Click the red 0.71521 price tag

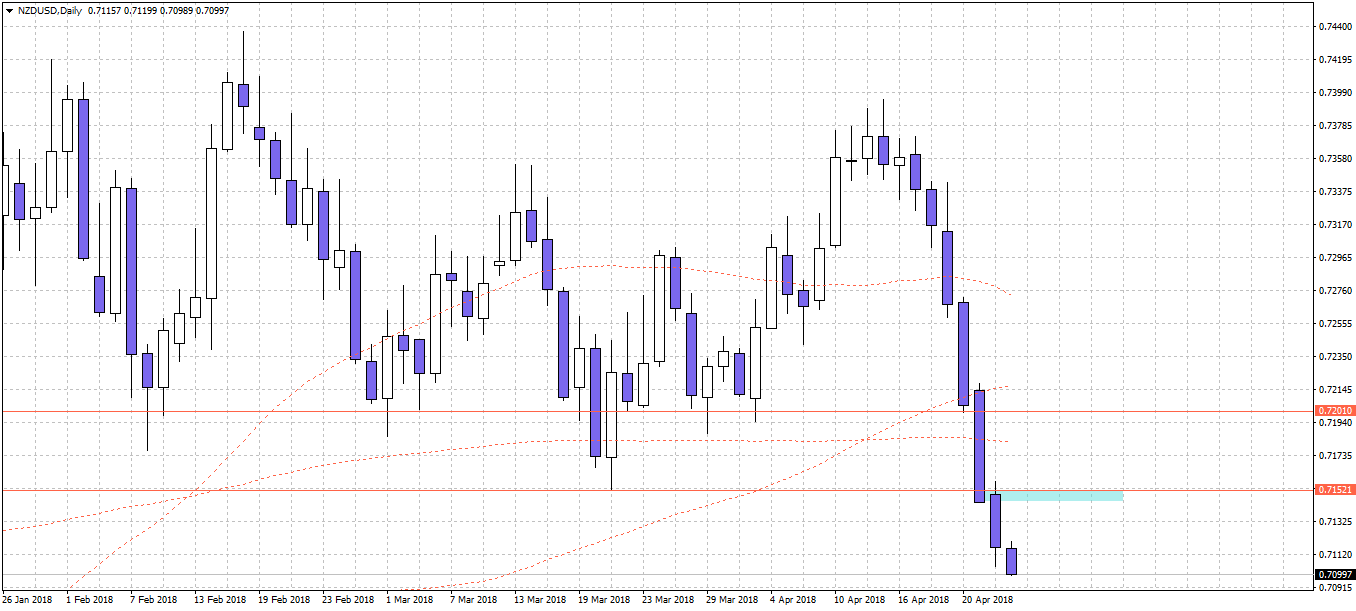1336,490
